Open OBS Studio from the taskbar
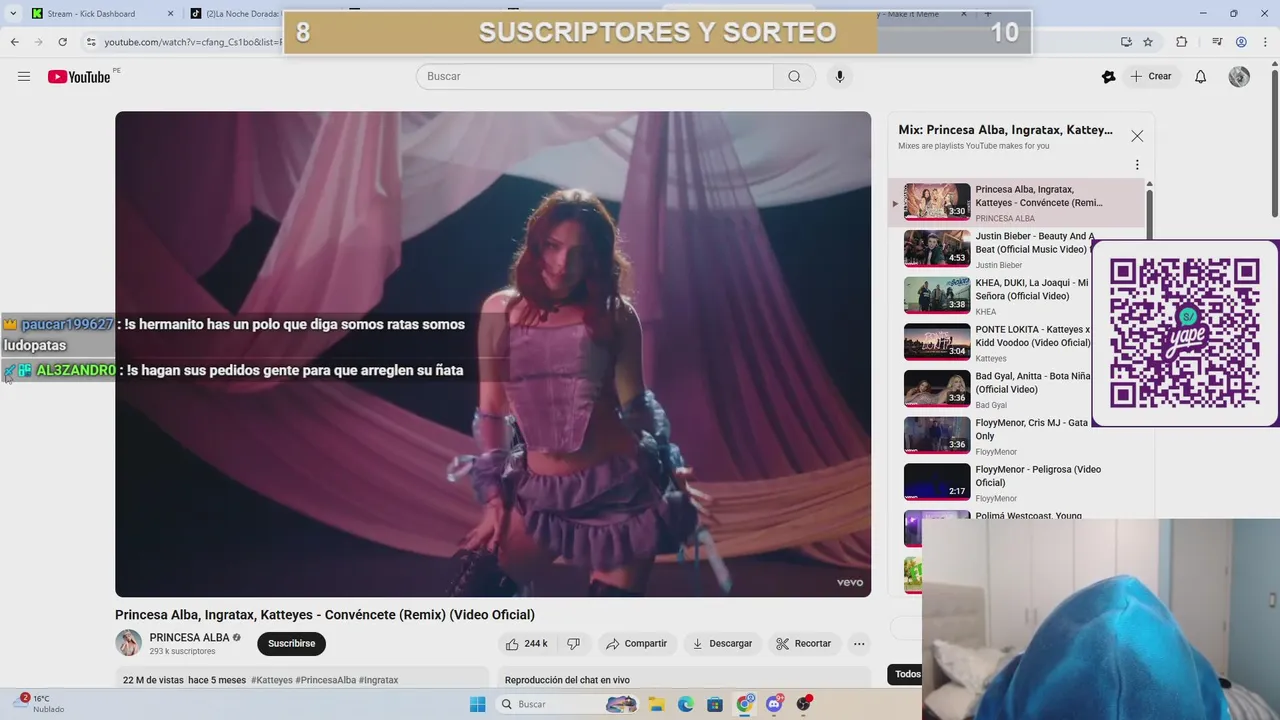The height and width of the screenshot is (720, 1280). pyautogui.click(x=803, y=704)
